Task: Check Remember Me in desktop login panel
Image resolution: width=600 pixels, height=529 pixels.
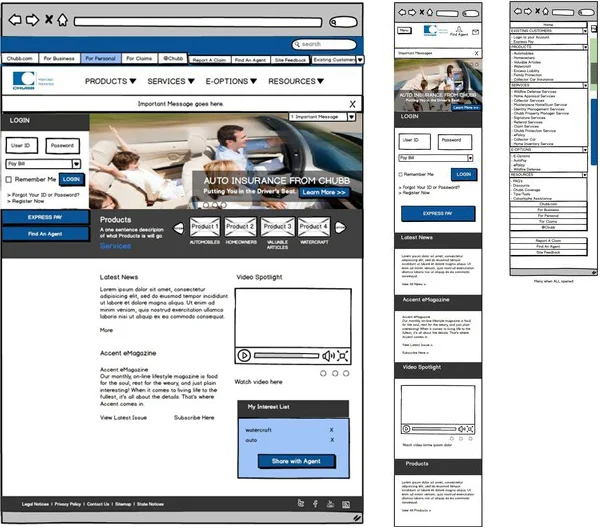Action: coord(8,180)
